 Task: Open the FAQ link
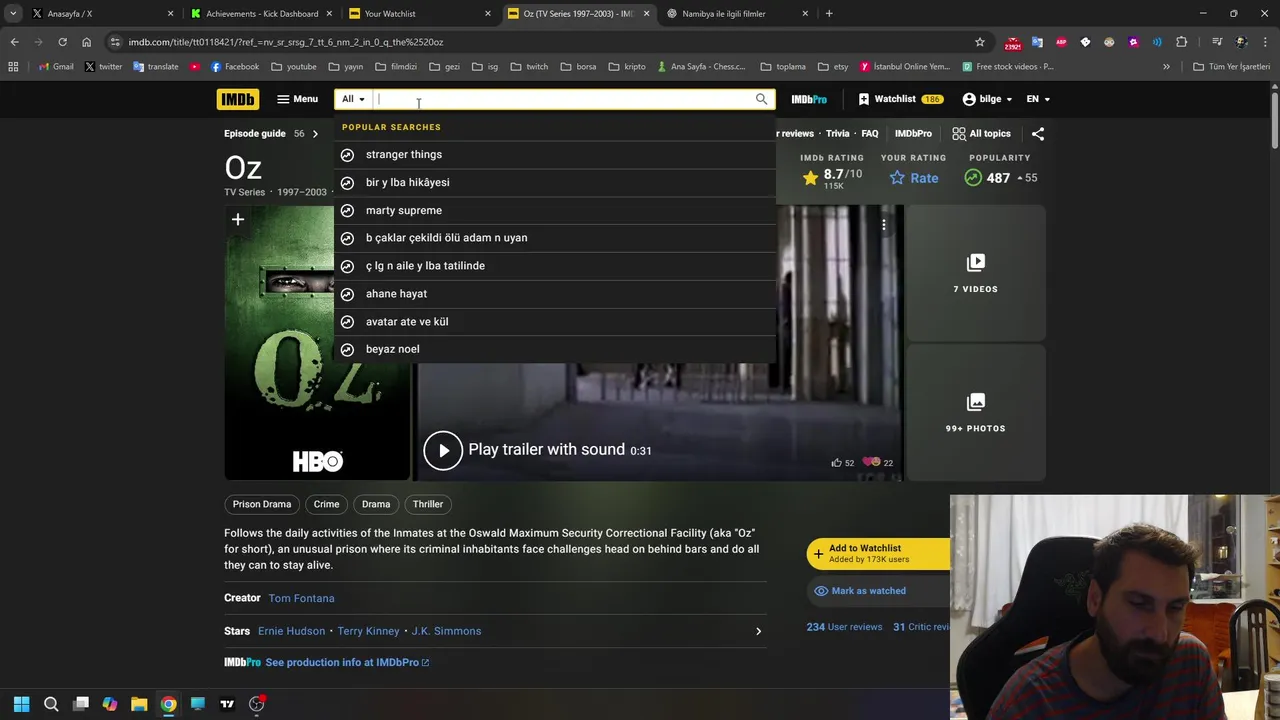coord(870,134)
